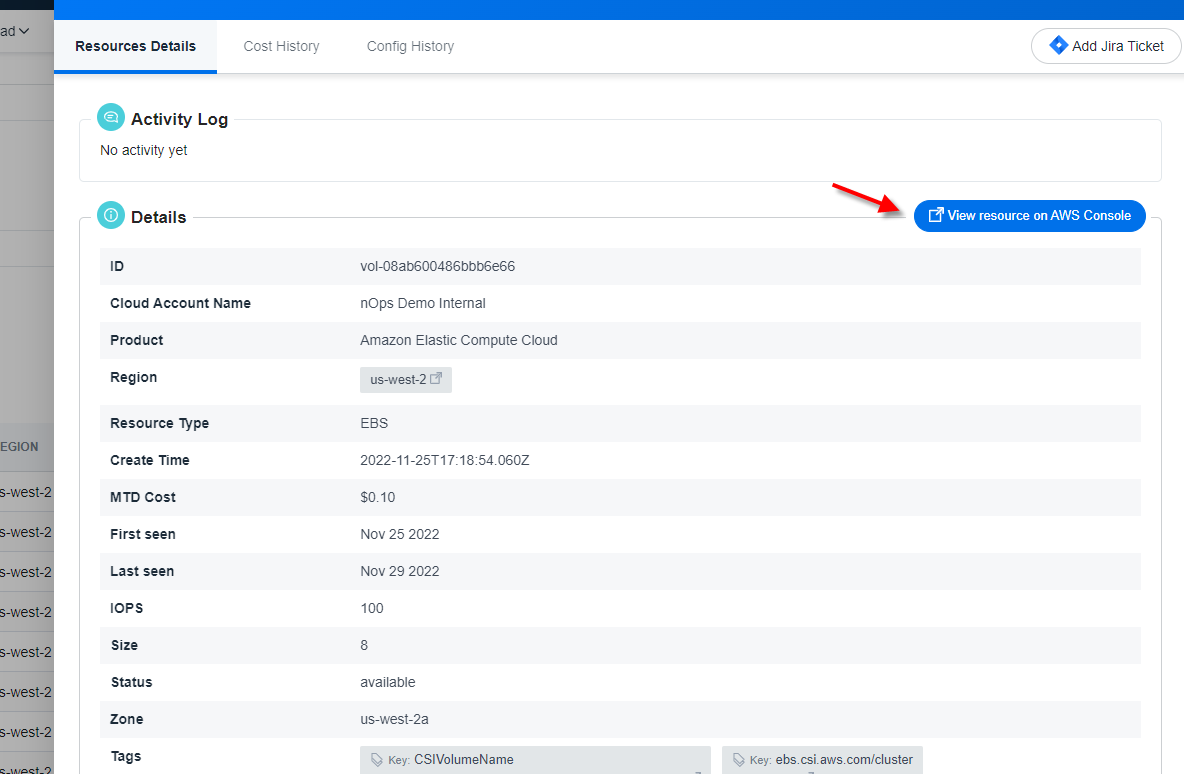Open the Config History tab
Screen dimensions: 1184x774
[x=410, y=46]
